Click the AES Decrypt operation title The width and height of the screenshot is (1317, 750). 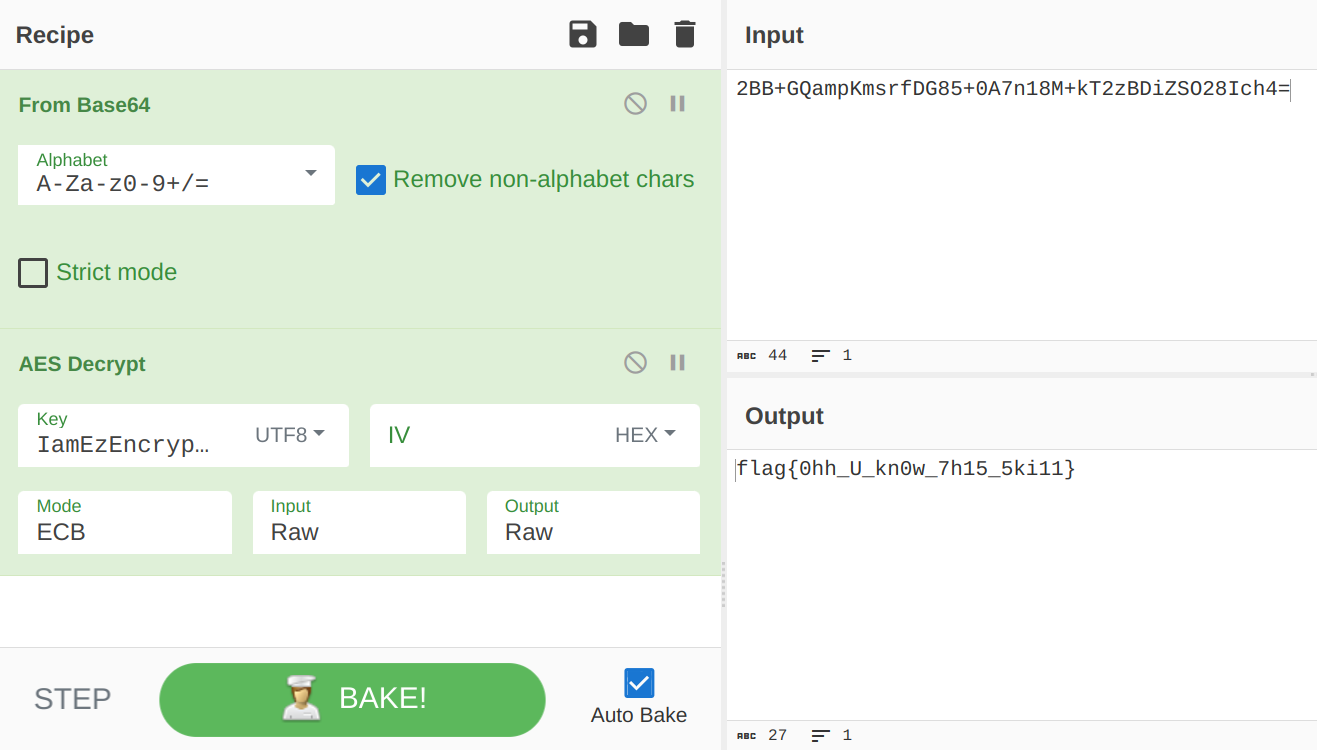coord(82,364)
